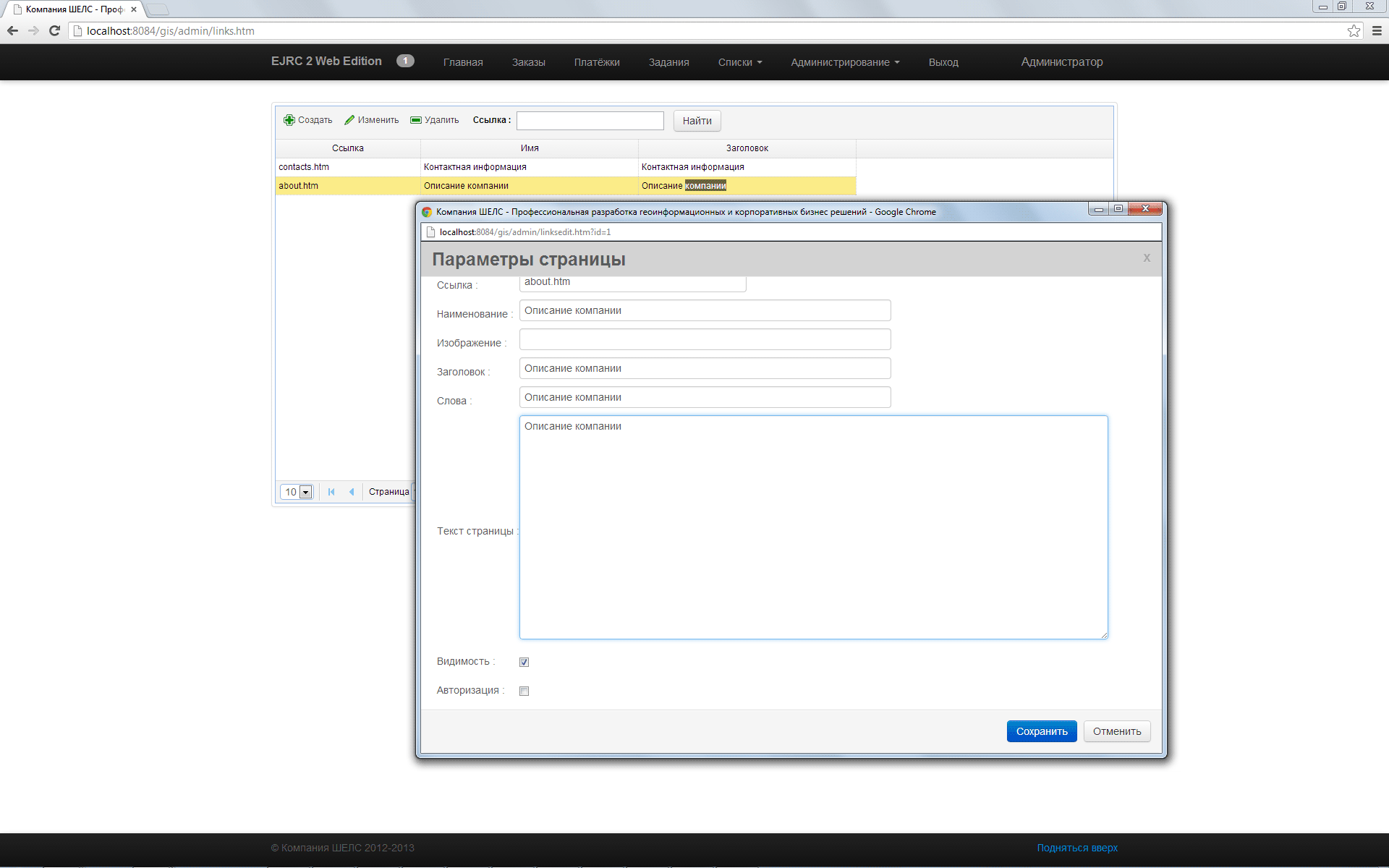Click the Подняться вверх link

[1076, 848]
